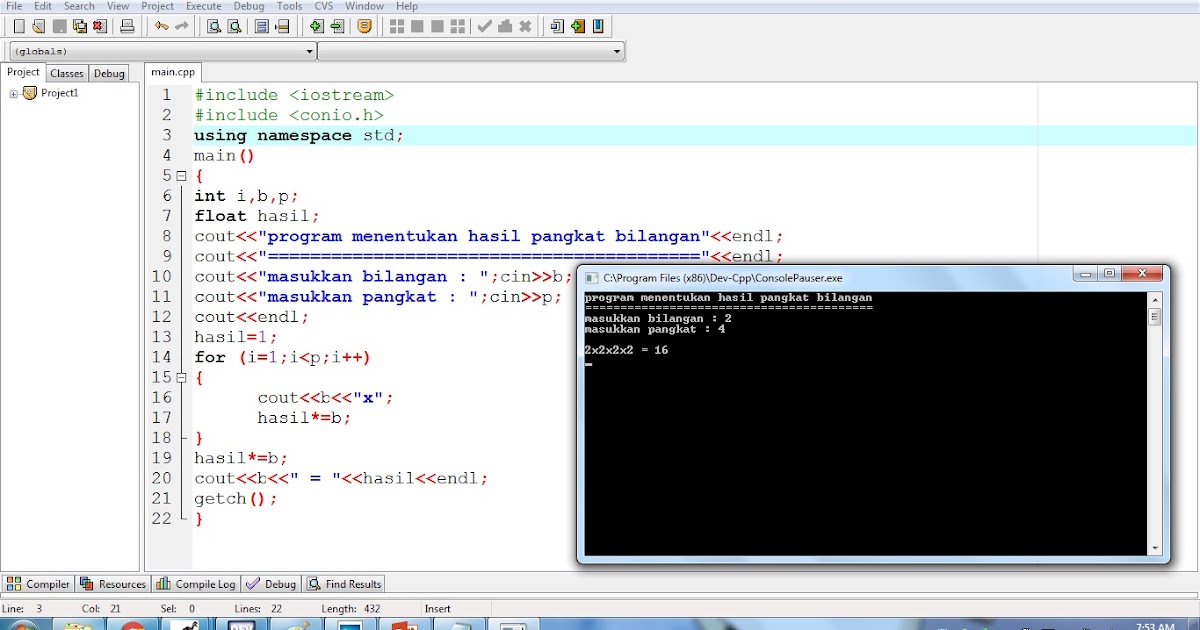
Task: Redo the last undone edit
Action: pyautogui.click(x=182, y=26)
